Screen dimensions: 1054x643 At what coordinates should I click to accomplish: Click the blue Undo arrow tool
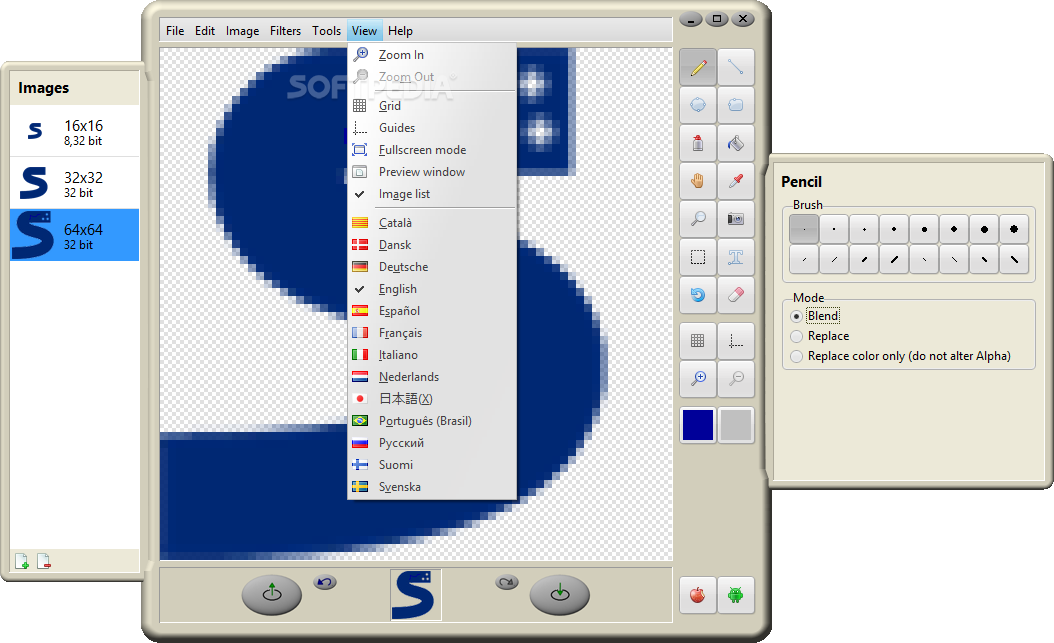698,295
